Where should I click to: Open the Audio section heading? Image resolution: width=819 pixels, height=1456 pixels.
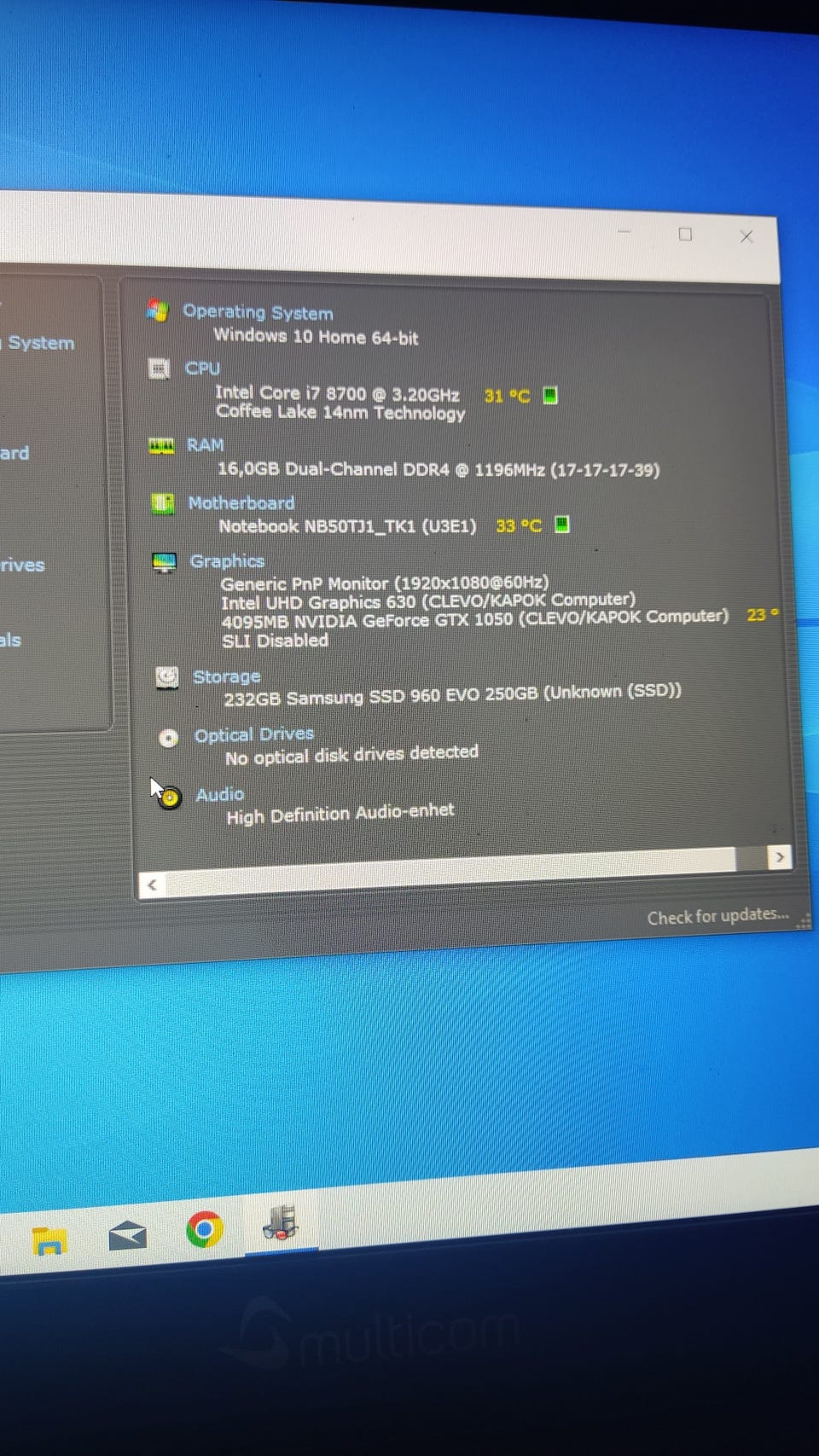[x=220, y=794]
